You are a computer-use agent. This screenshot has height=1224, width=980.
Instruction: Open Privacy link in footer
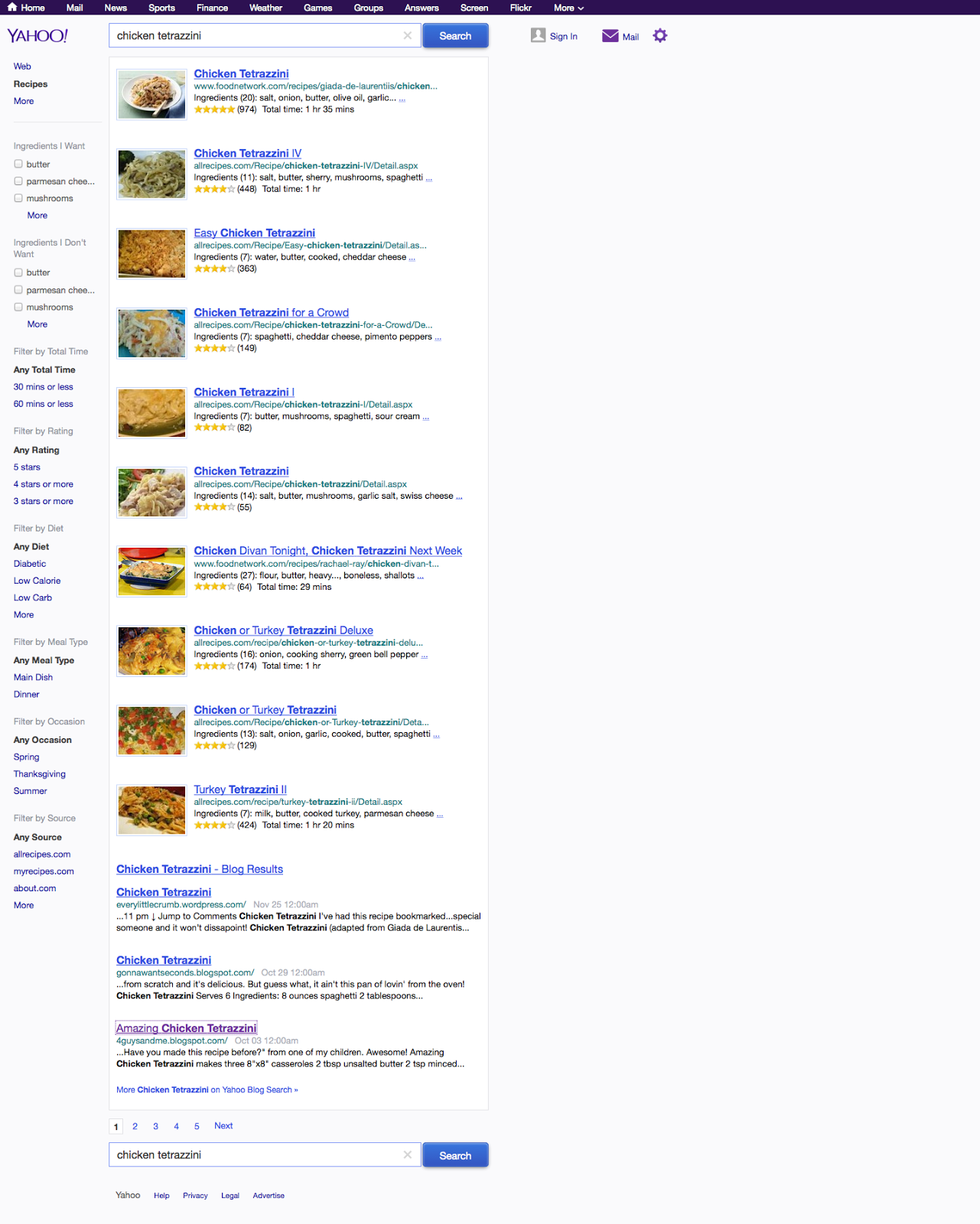195,1196
